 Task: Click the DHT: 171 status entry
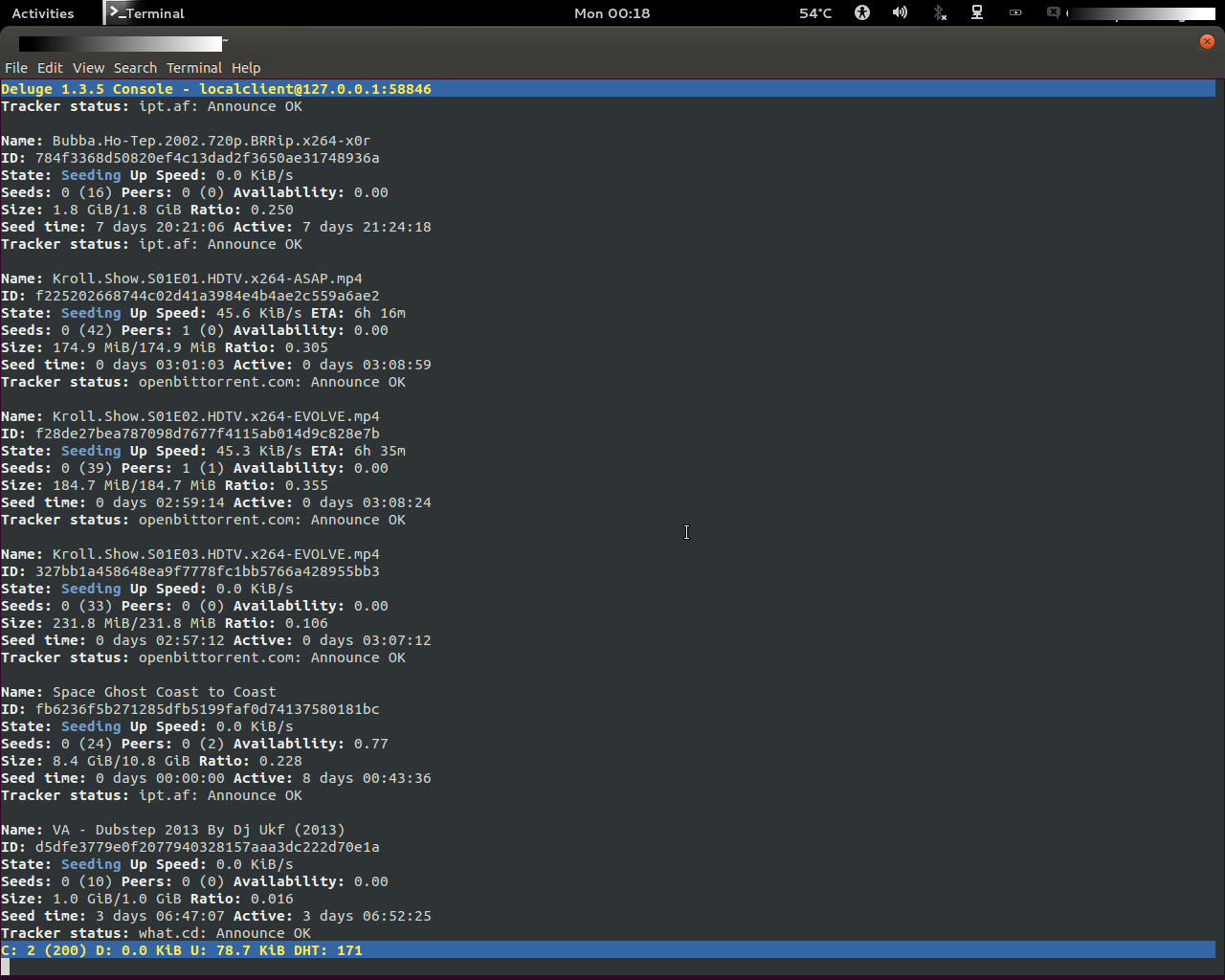click(x=328, y=950)
